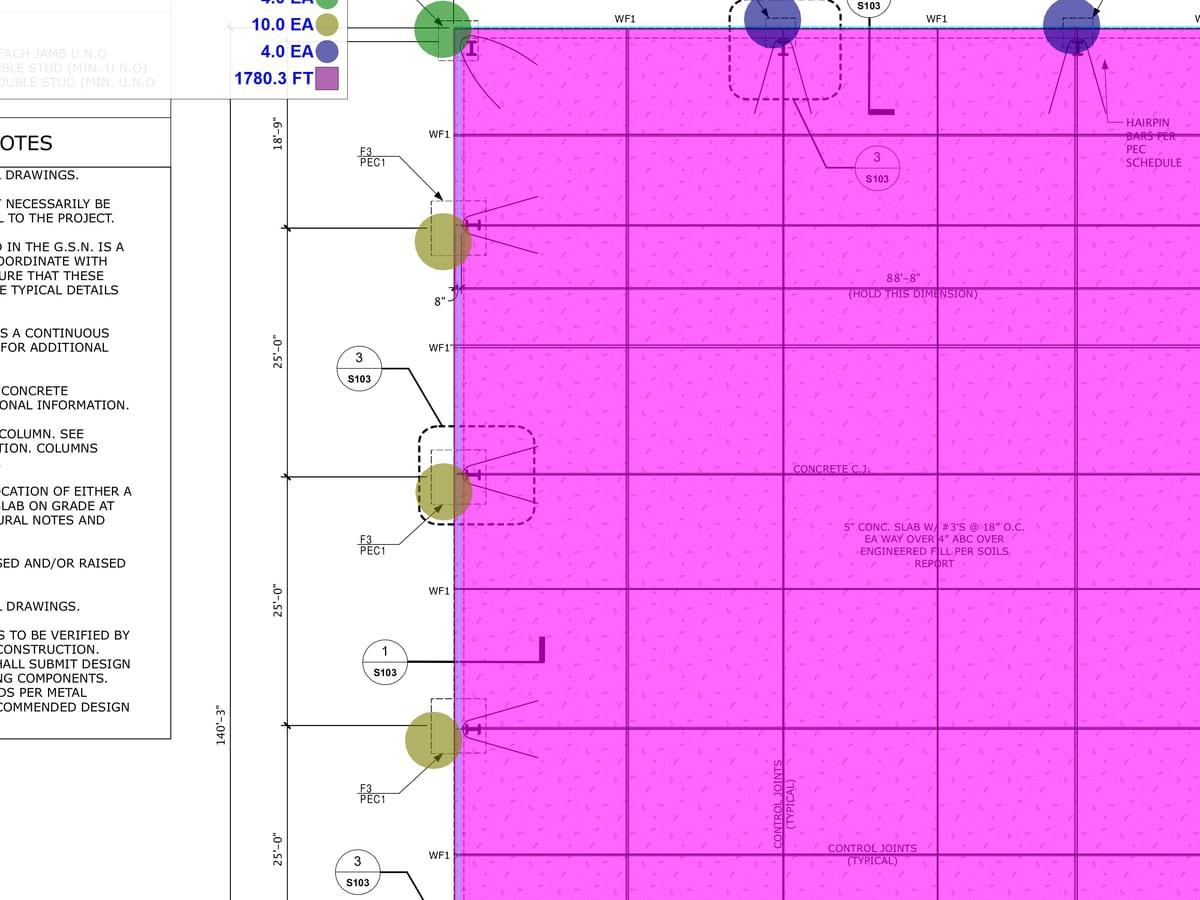Click the "1780.3 FT" legend measurement
Viewport: 1200px width, 900px height.
273,79
